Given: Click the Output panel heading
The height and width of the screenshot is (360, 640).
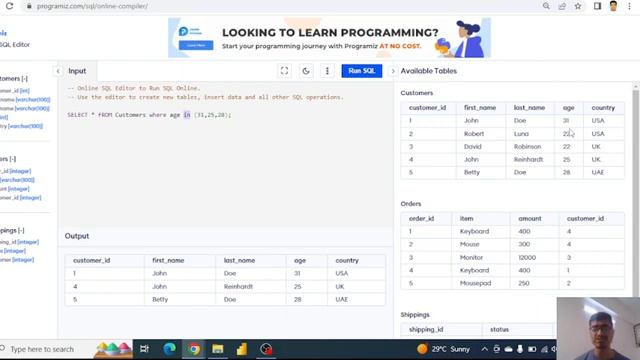Looking at the screenshot, I should (x=77, y=236).
